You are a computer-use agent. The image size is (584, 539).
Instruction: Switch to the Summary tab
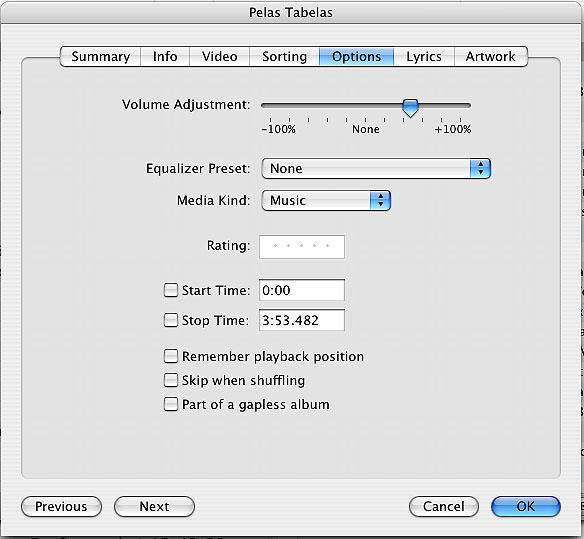pyautogui.click(x=100, y=57)
